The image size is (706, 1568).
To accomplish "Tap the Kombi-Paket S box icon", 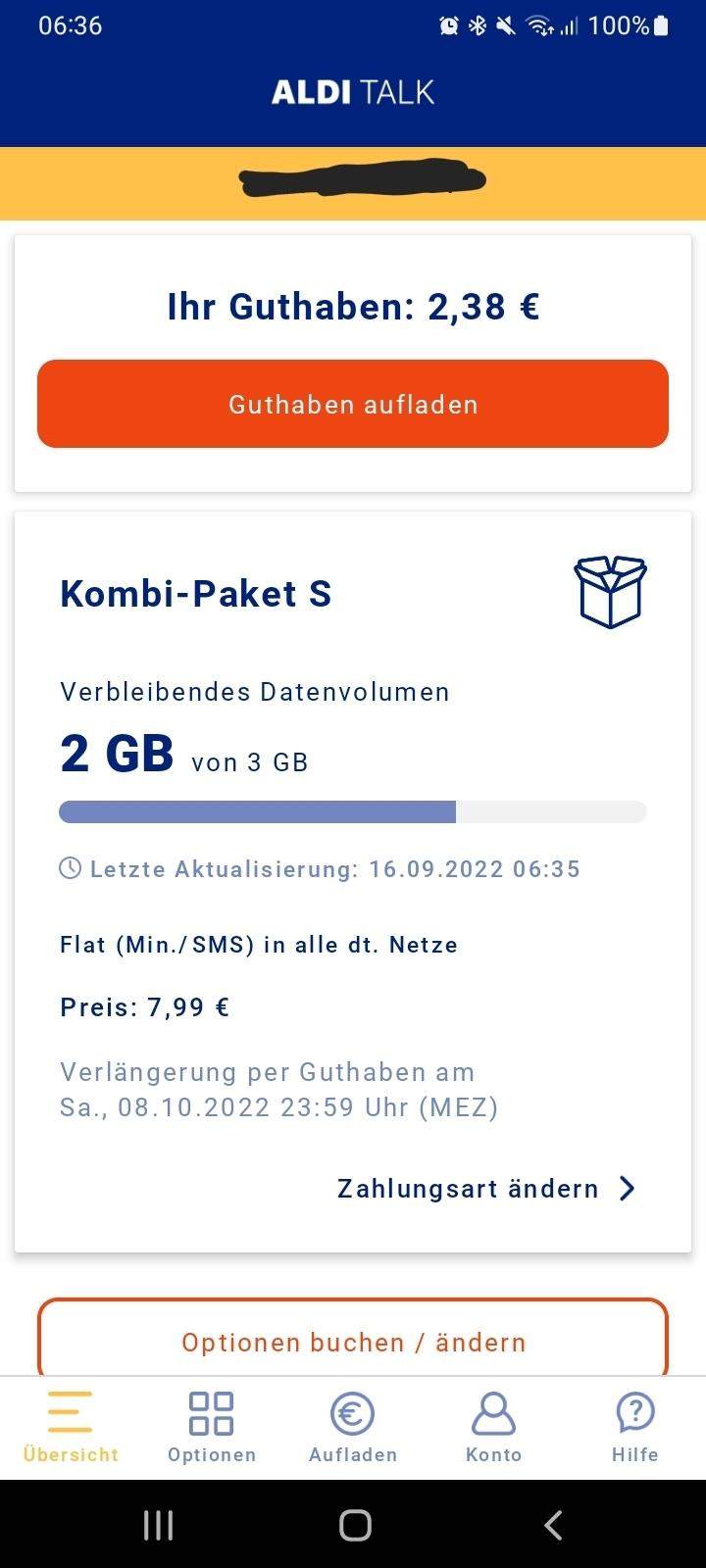I will coord(610,592).
